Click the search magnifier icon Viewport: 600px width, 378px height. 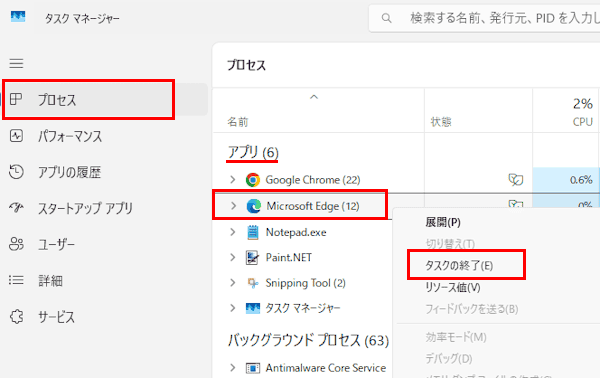click(386, 18)
